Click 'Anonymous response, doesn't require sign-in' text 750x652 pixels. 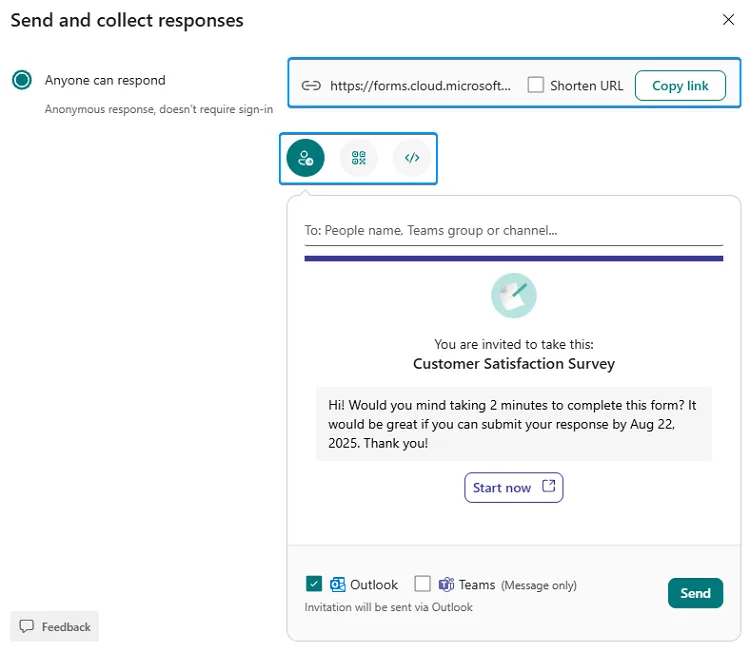point(159,109)
